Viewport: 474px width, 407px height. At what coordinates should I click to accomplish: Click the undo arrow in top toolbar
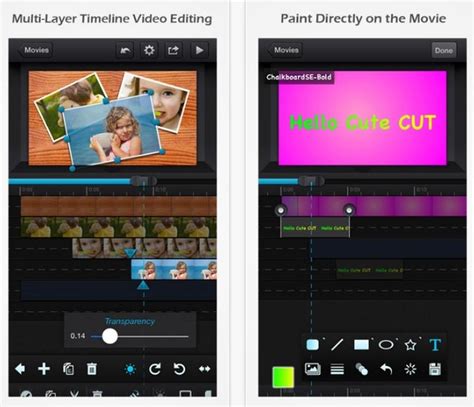click(x=125, y=50)
